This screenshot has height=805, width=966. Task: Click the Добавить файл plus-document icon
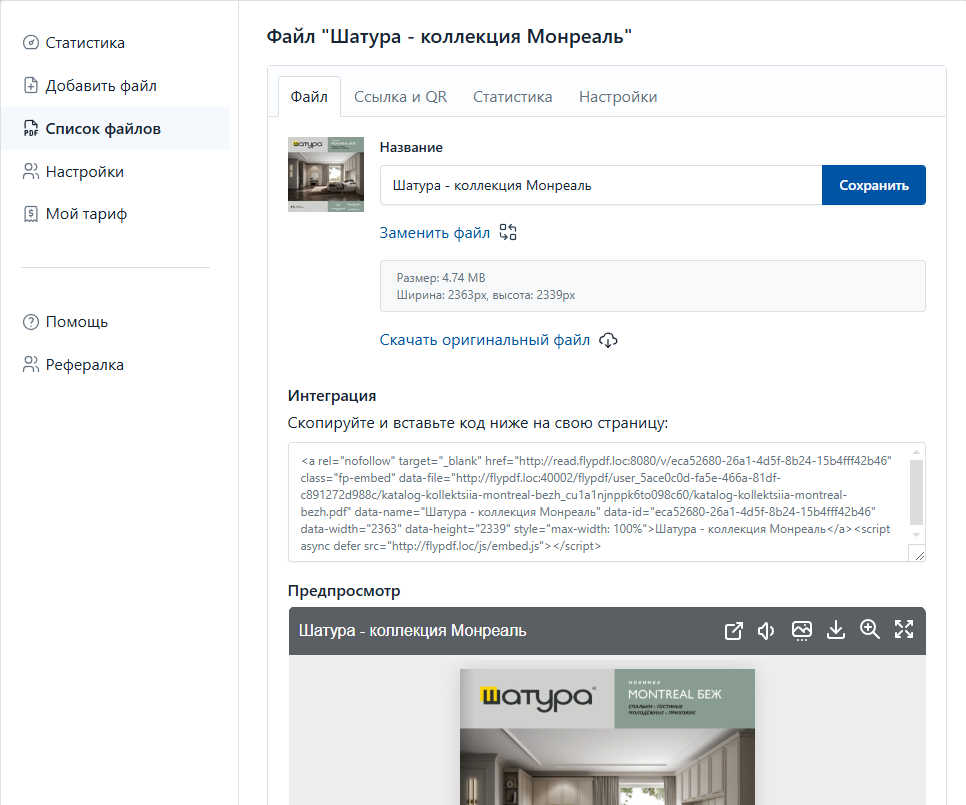click(x=31, y=86)
